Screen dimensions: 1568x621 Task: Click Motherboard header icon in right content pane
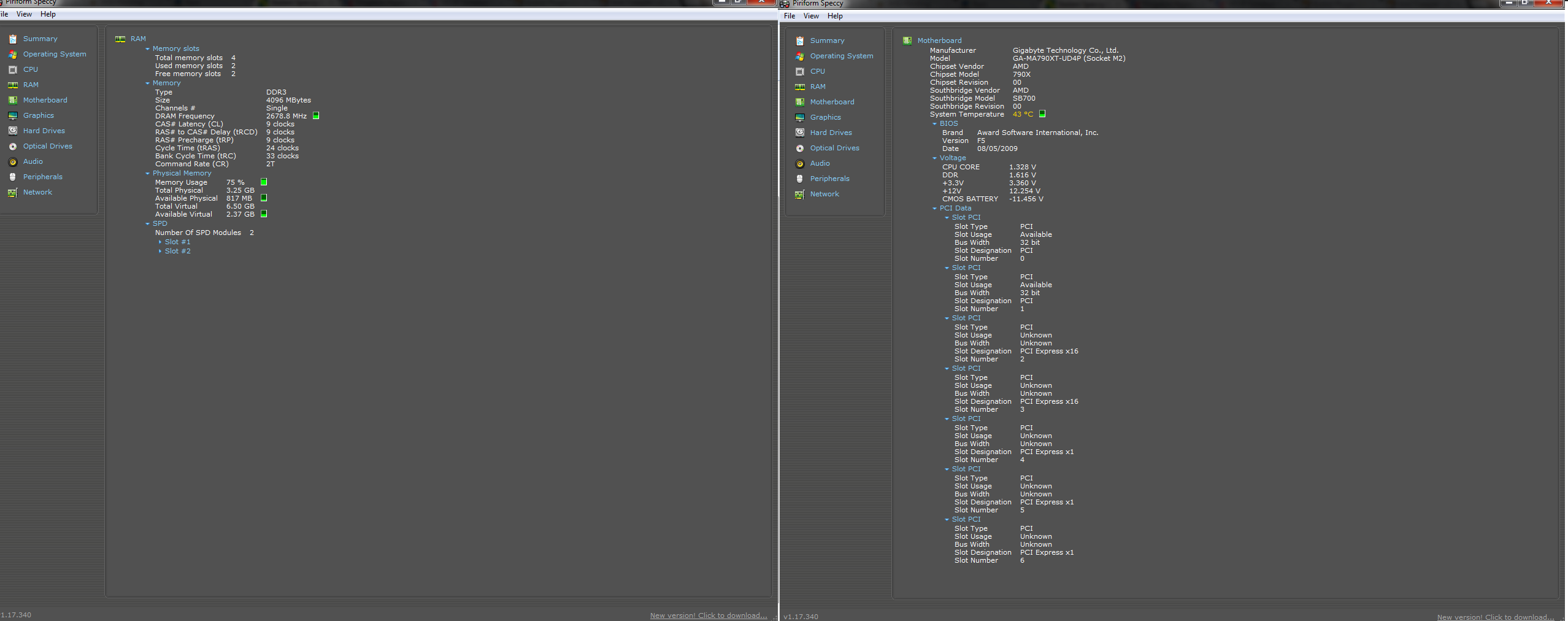pyautogui.click(x=907, y=40)
